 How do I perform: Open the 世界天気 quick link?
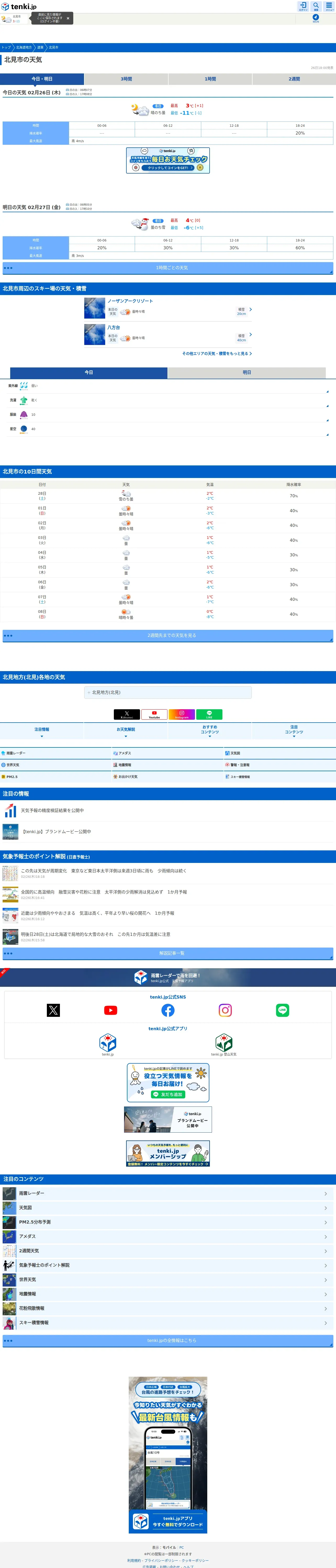click(55, 765)
